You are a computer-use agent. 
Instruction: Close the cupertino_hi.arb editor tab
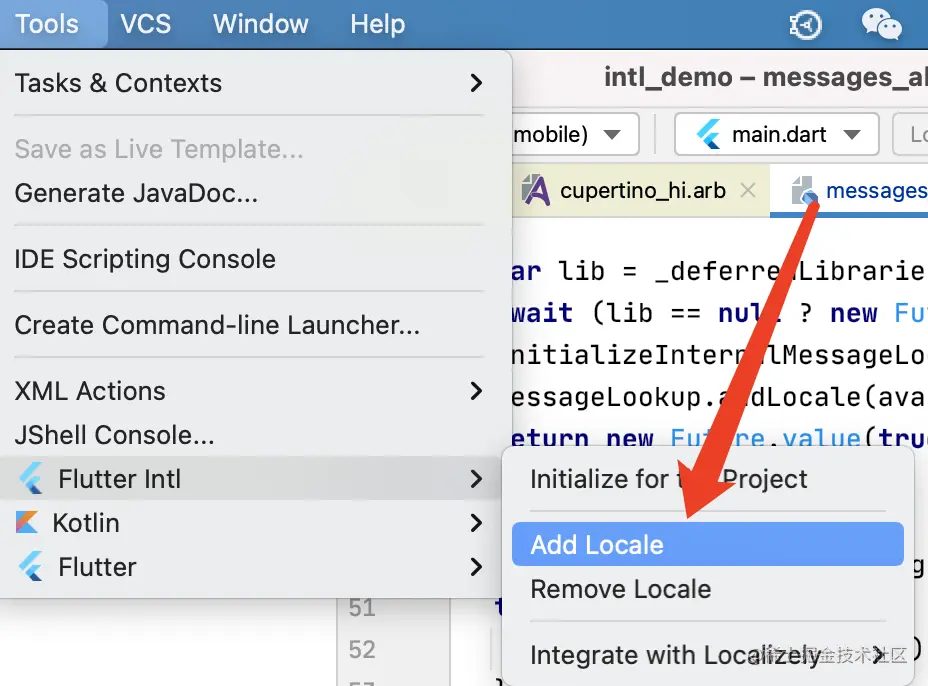click(x=747, y=190)
